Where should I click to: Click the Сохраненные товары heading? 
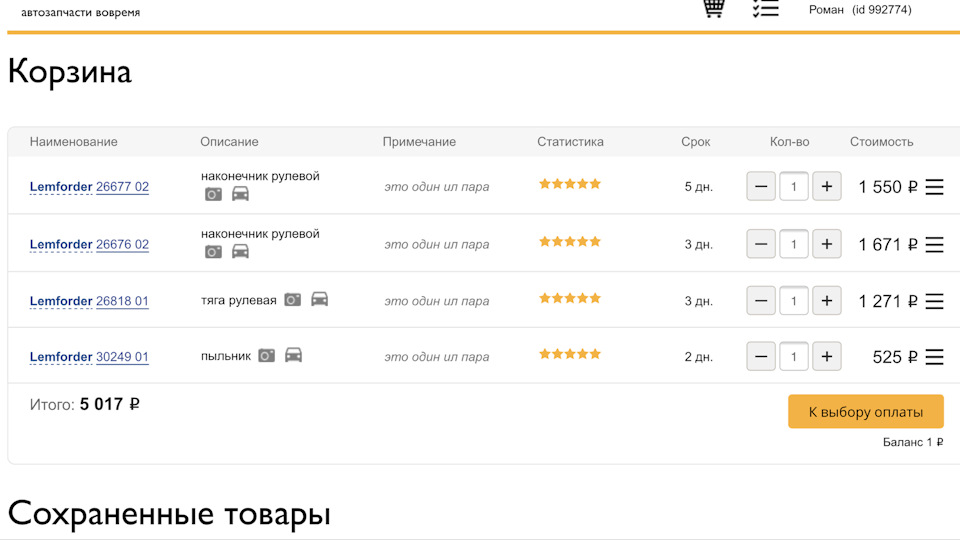(169, 513)
